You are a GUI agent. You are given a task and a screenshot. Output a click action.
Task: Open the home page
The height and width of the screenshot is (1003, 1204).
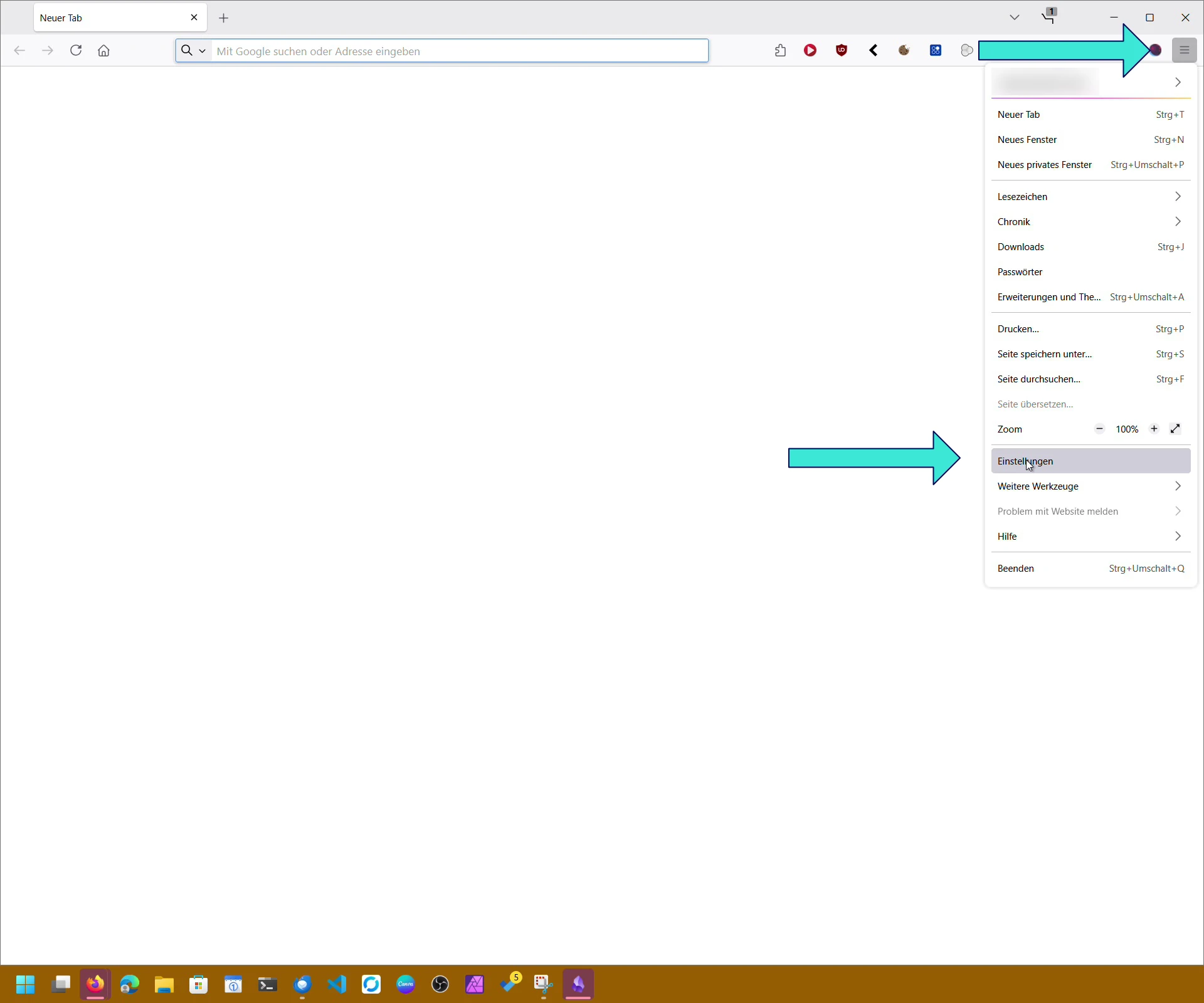click(104, 51)
